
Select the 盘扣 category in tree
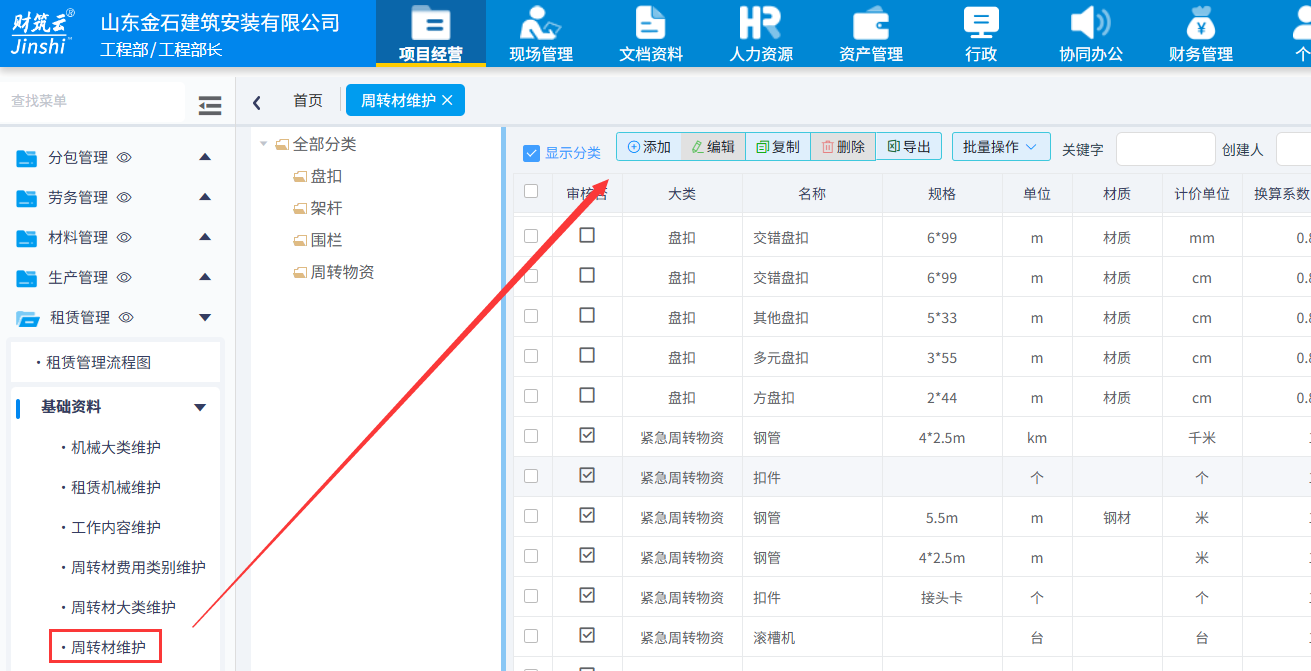(326, 176)
